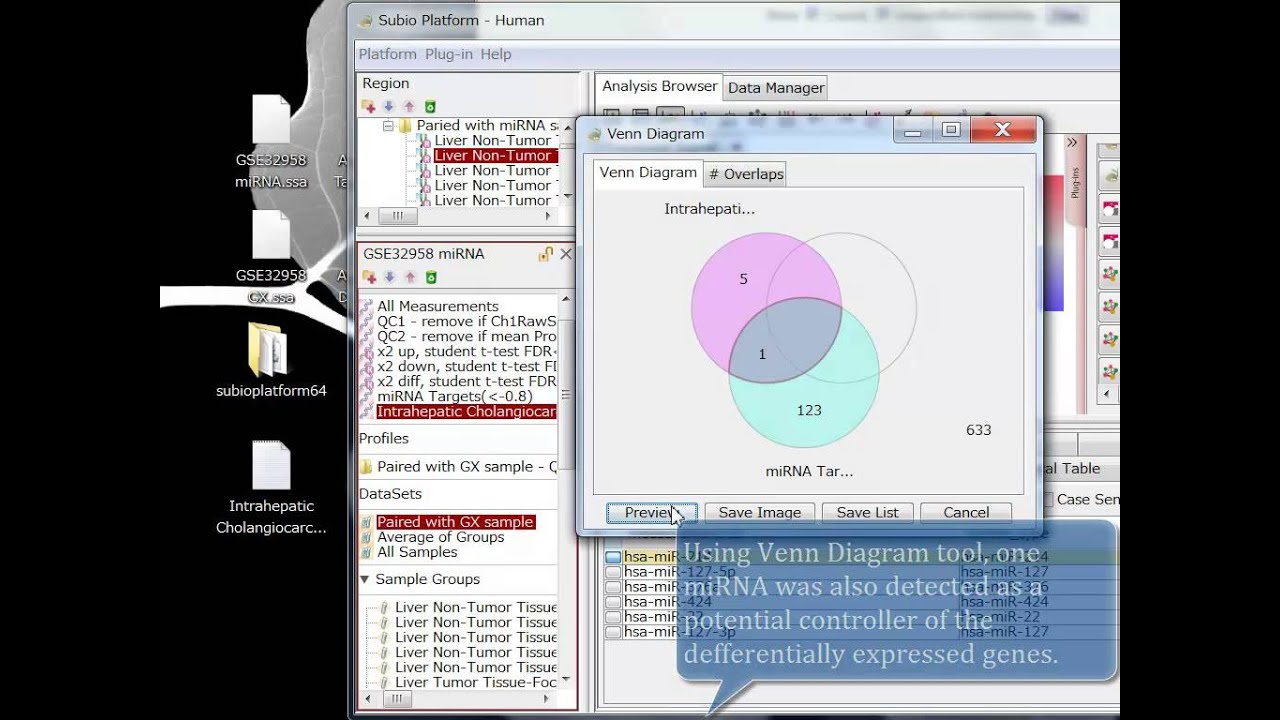1280x720 pixels.
Task: Click Sample Groups horizontal scrollbar thumb
Action: pyautogui.click(x=398, y=698)
